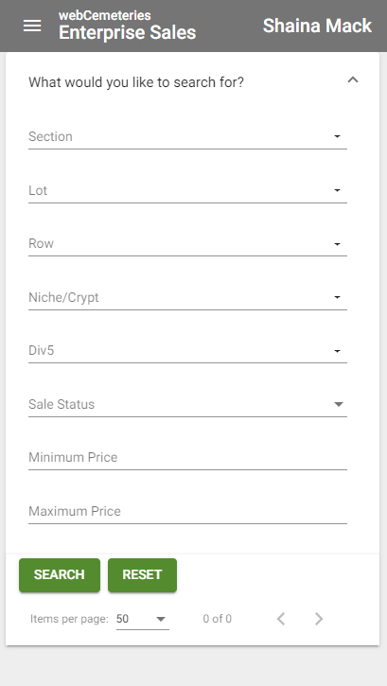Viewport: 387px width, 686px height.
Task: Go to the previous results page
Action: click(281, 619)
